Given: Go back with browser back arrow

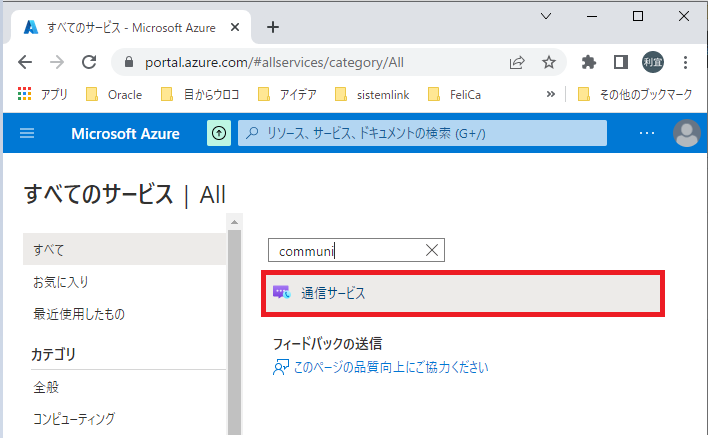Looking at the screenshot, I should [x=25, y=62].
